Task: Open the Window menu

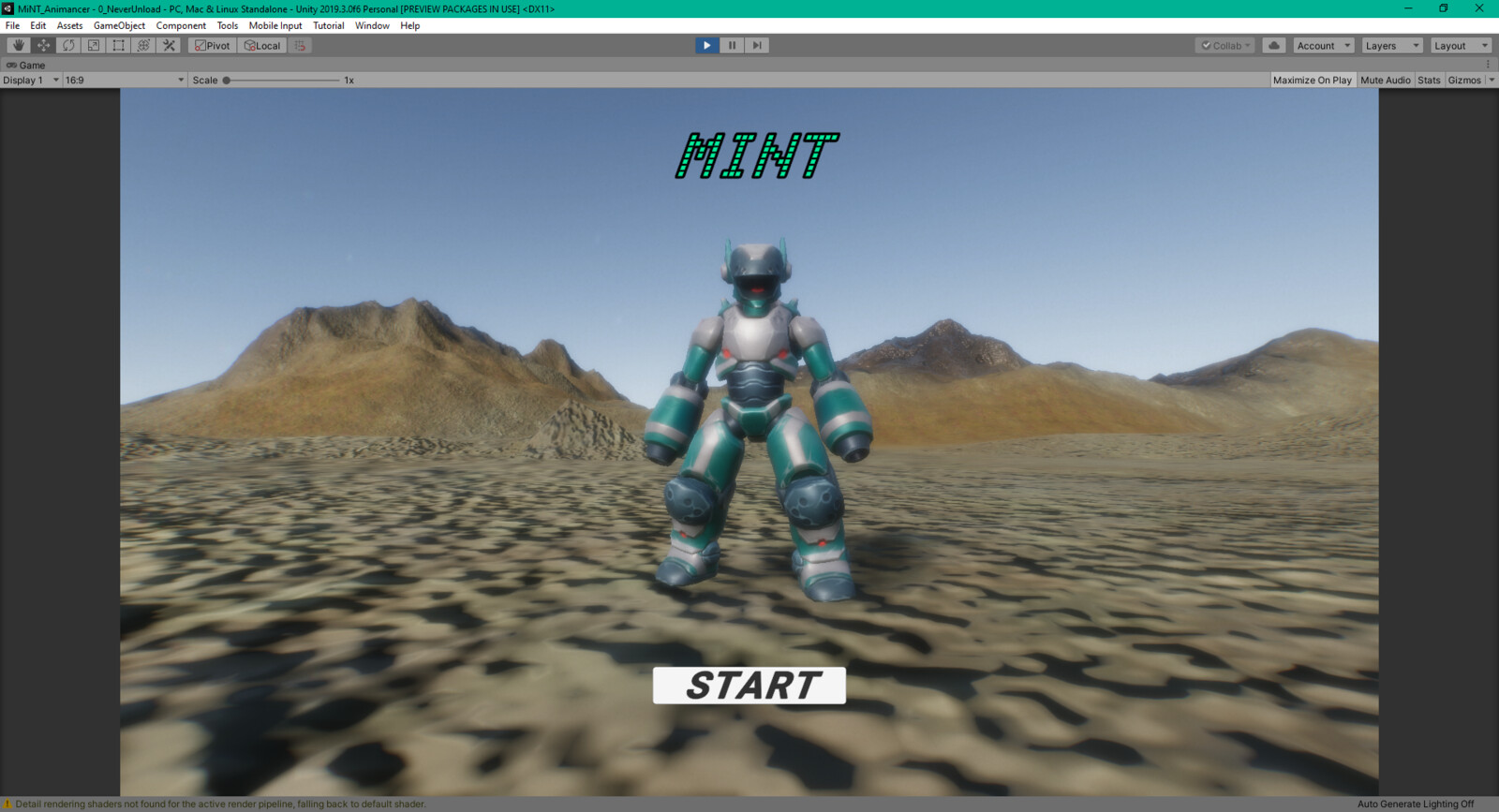Action: coord(372,25)
